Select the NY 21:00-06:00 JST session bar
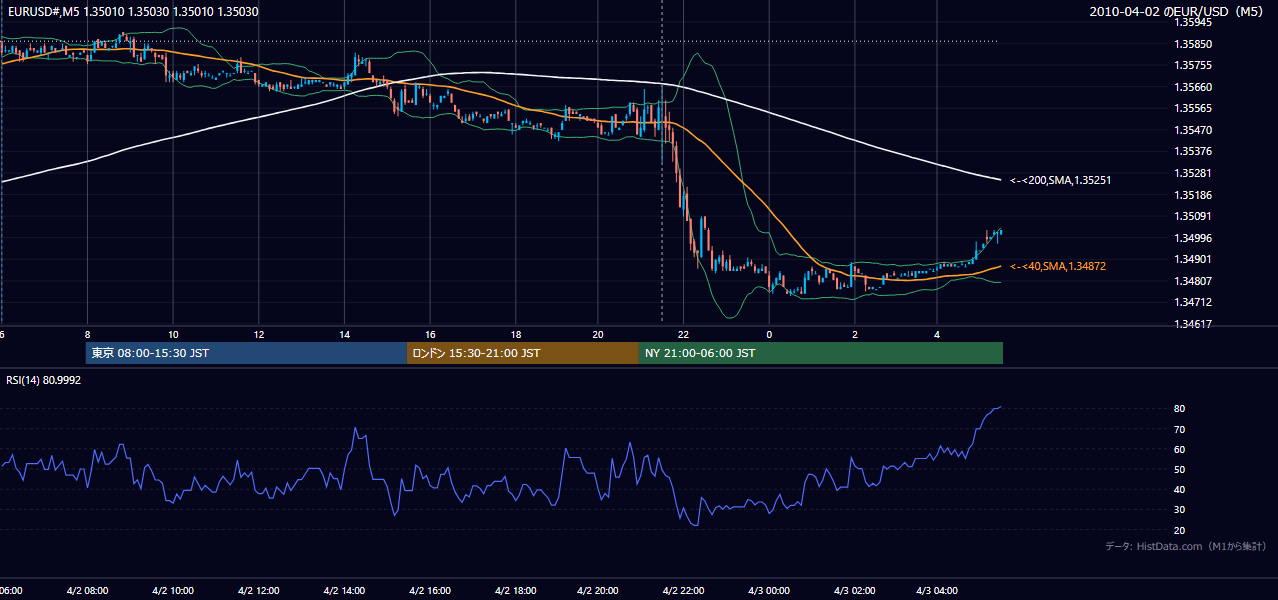Screen dimensions: 1278x600 820,353
